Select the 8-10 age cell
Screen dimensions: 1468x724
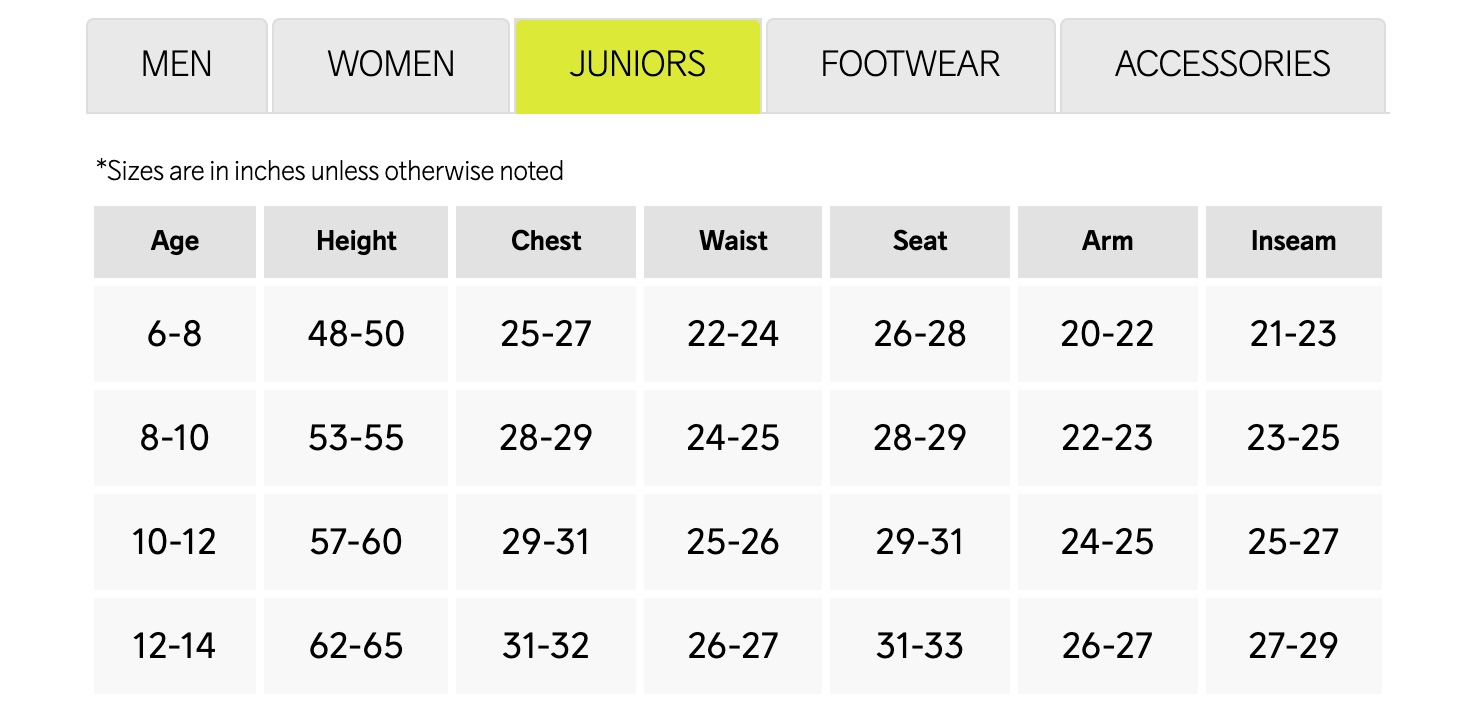[x=175, y=438]
